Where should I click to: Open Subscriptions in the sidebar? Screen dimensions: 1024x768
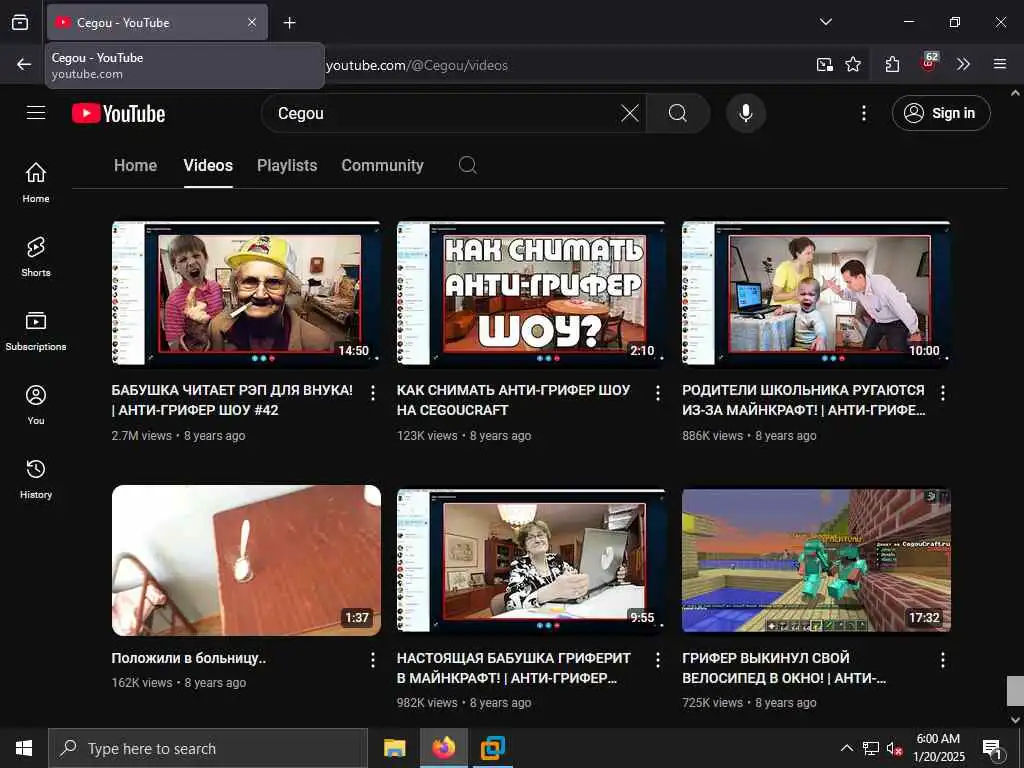[x=36, y=330]
